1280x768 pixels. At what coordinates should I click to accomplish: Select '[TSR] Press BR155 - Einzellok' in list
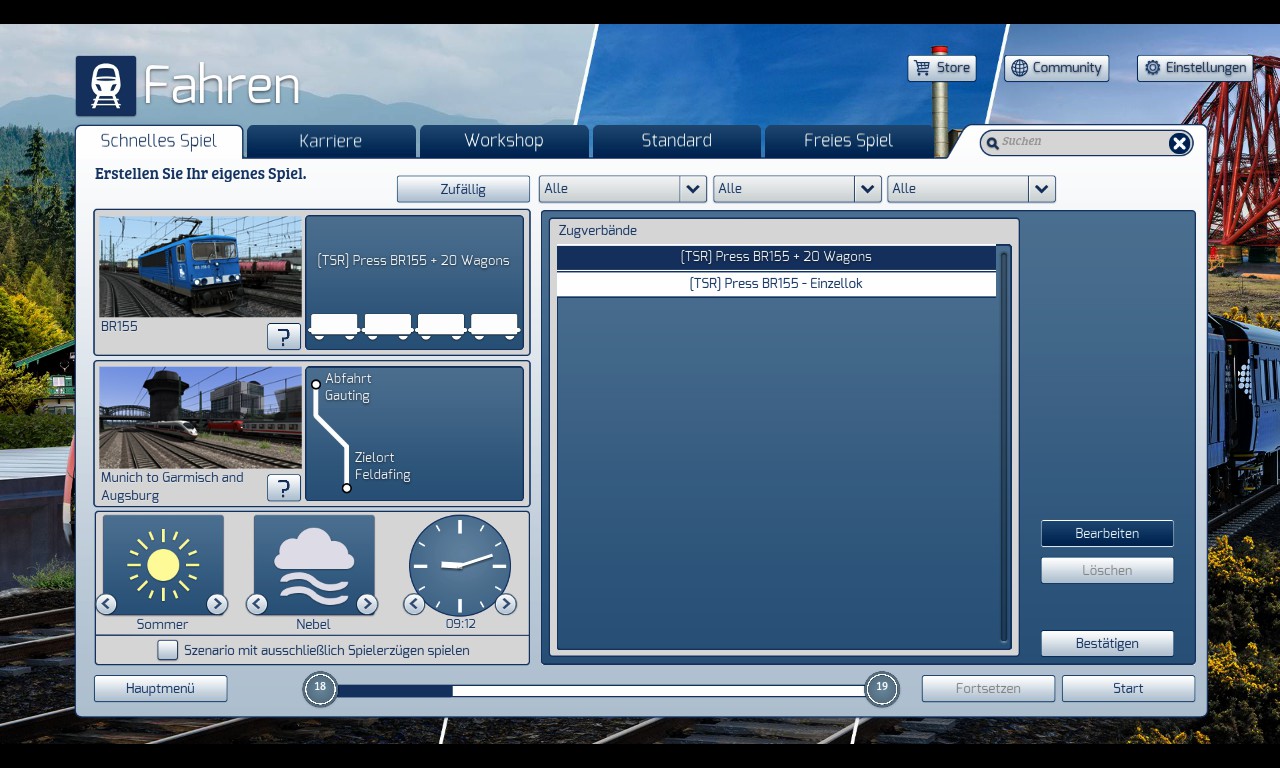(x=776, y=284)
